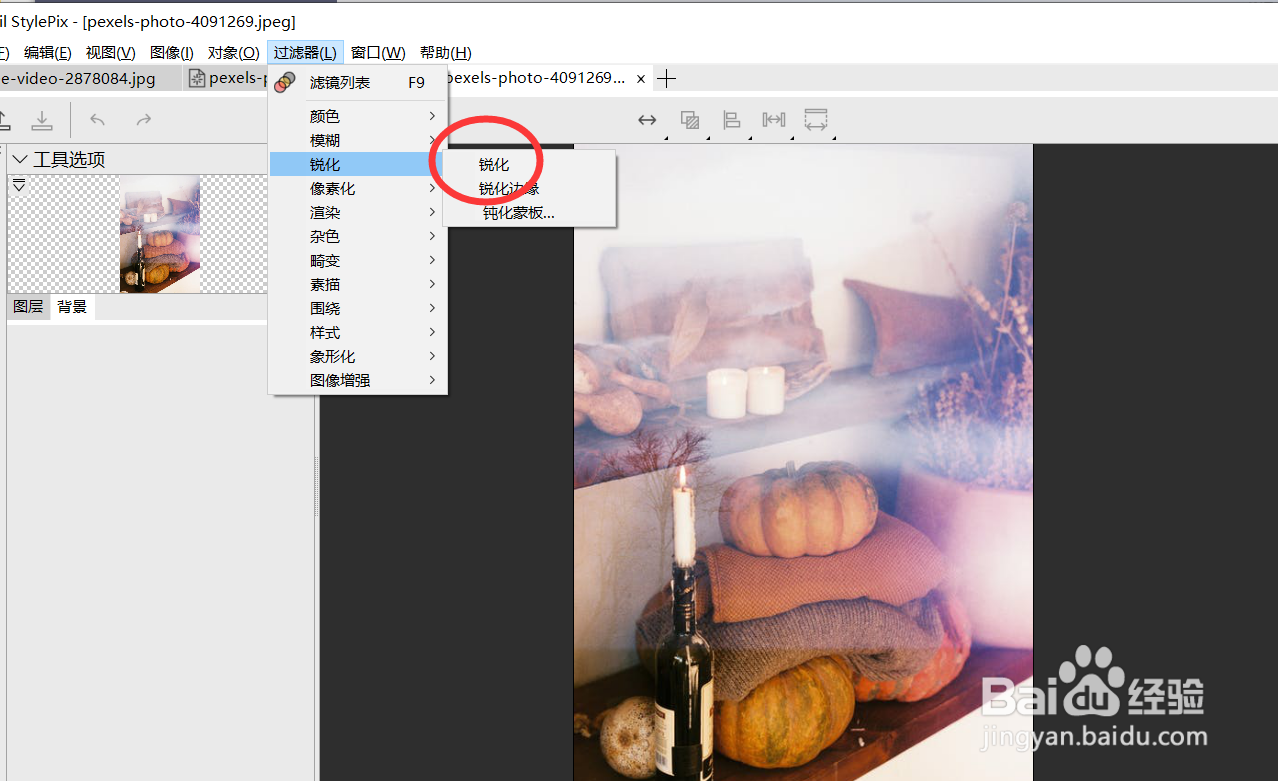Screen dimensions: 1278x781
Task: Expand the 素描 submenu
Action: click(358, 285)
